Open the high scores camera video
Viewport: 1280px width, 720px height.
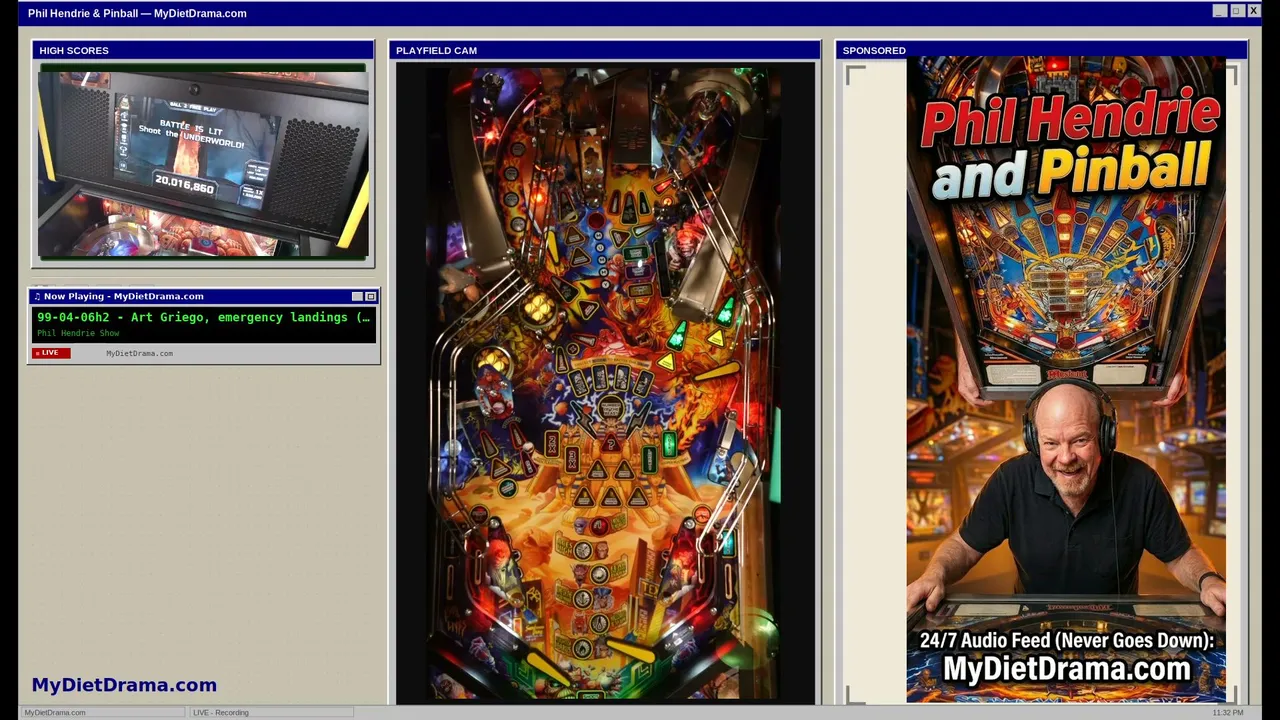pos(203,162)
